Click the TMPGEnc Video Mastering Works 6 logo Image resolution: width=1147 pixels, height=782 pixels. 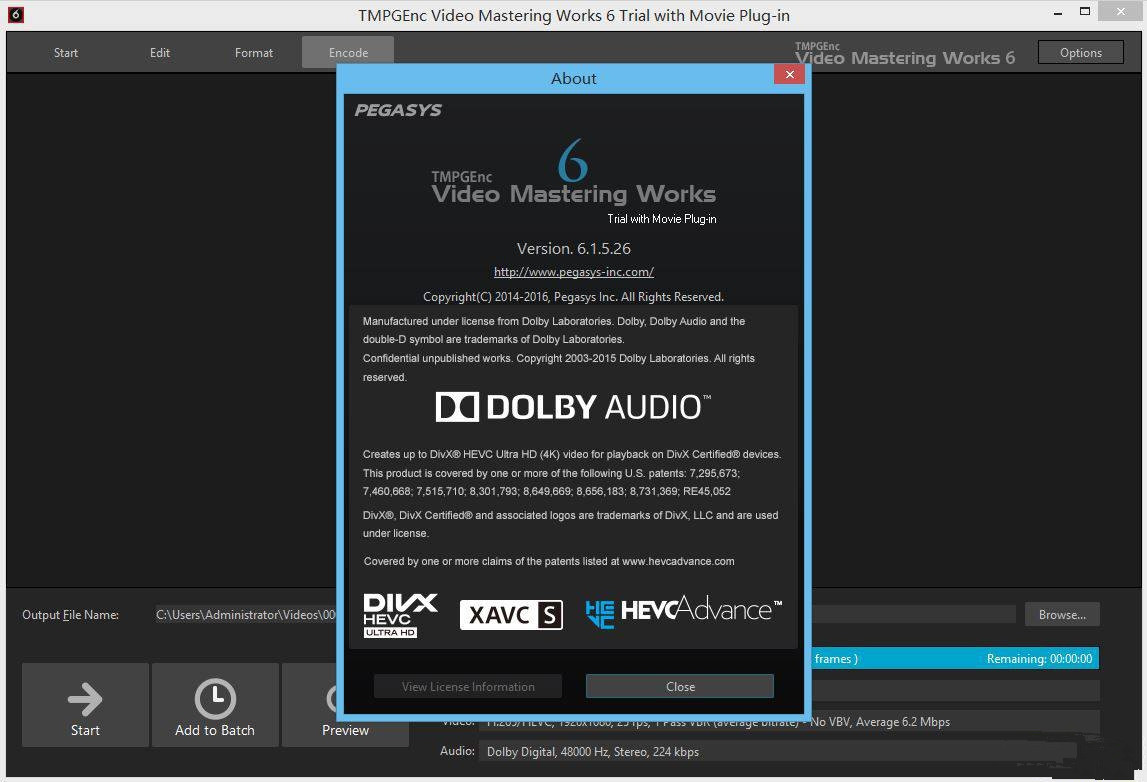[574, 172]
